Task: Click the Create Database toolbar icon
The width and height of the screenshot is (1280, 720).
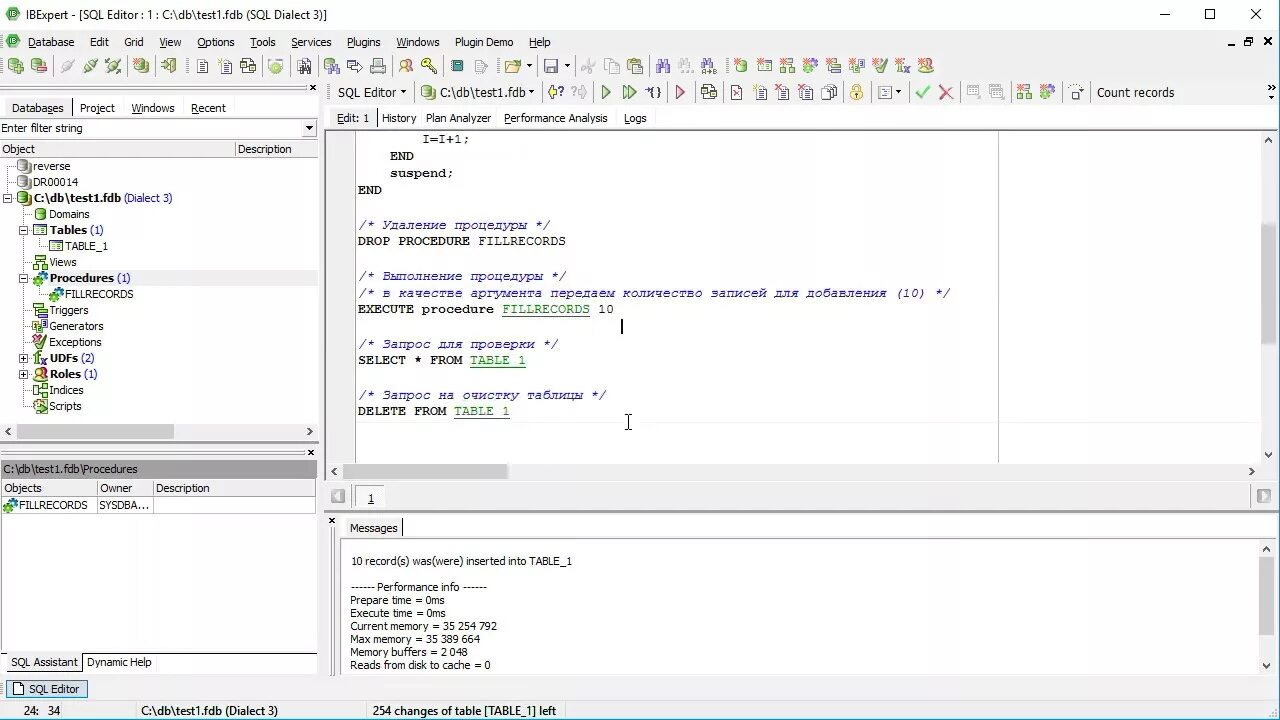Action: pyautogui.click(x=141, y=66)
